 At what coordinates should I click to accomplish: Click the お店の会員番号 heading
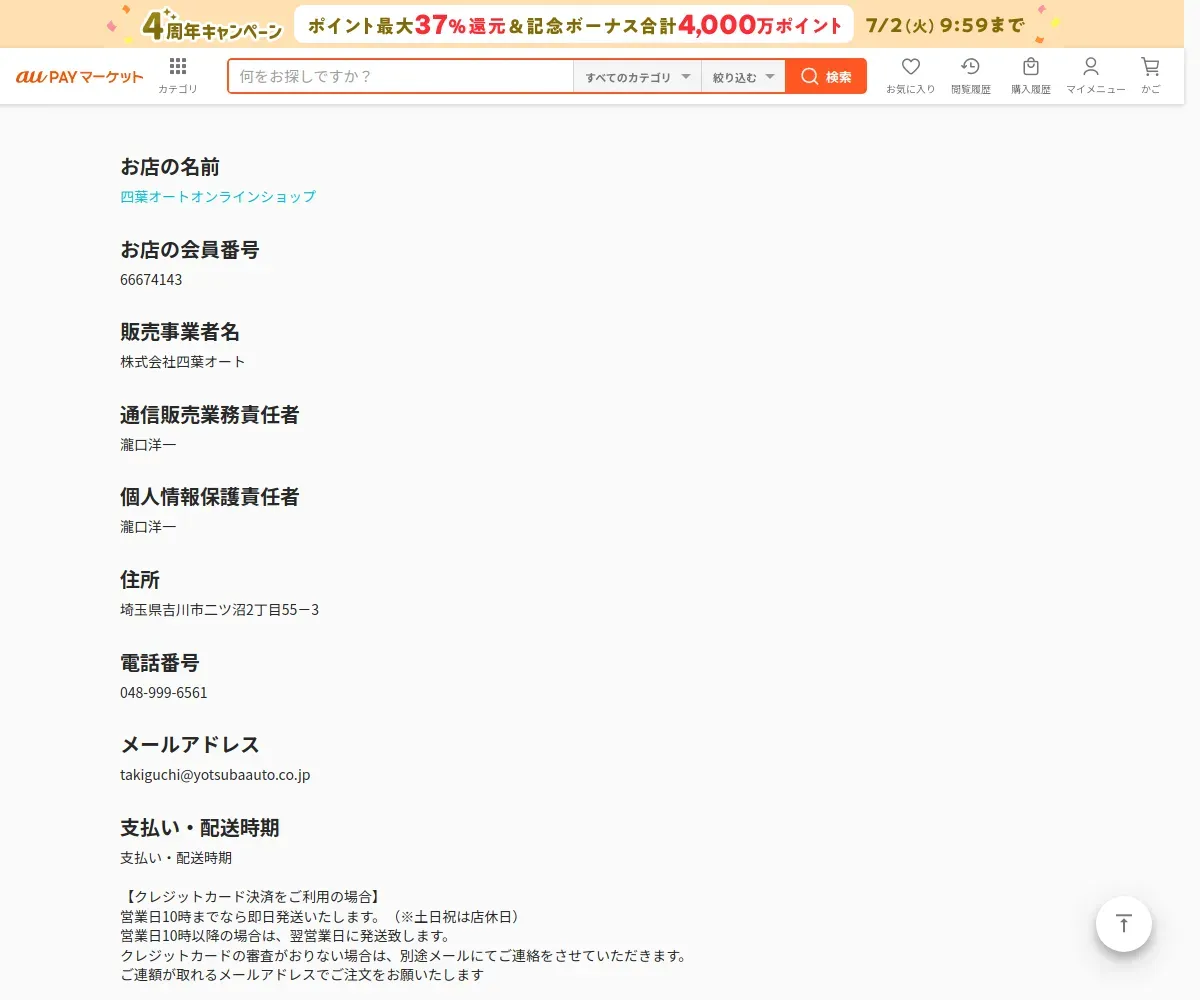click(x=190, y=249)
